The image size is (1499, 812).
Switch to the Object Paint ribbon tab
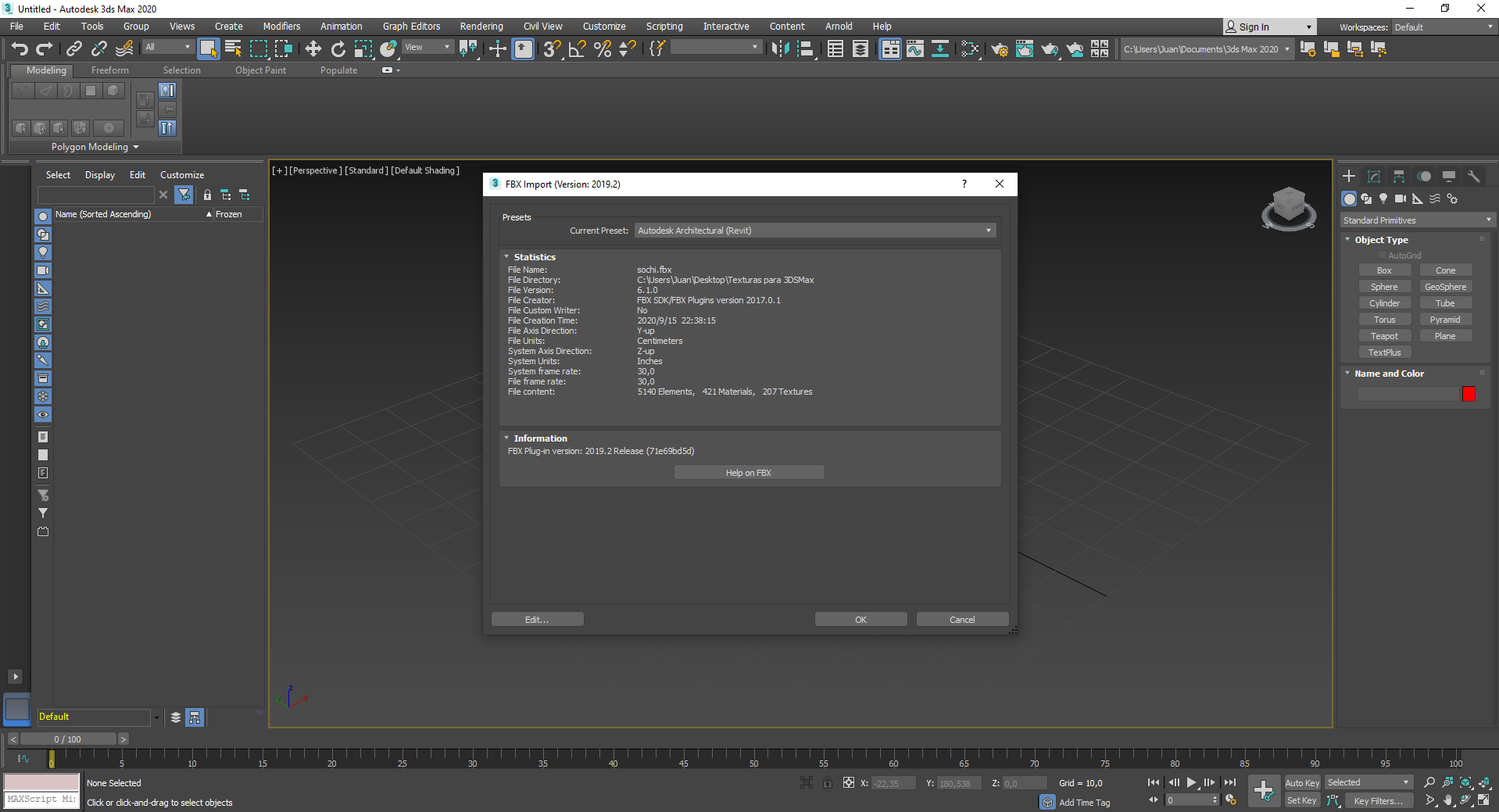click(261, 70)
